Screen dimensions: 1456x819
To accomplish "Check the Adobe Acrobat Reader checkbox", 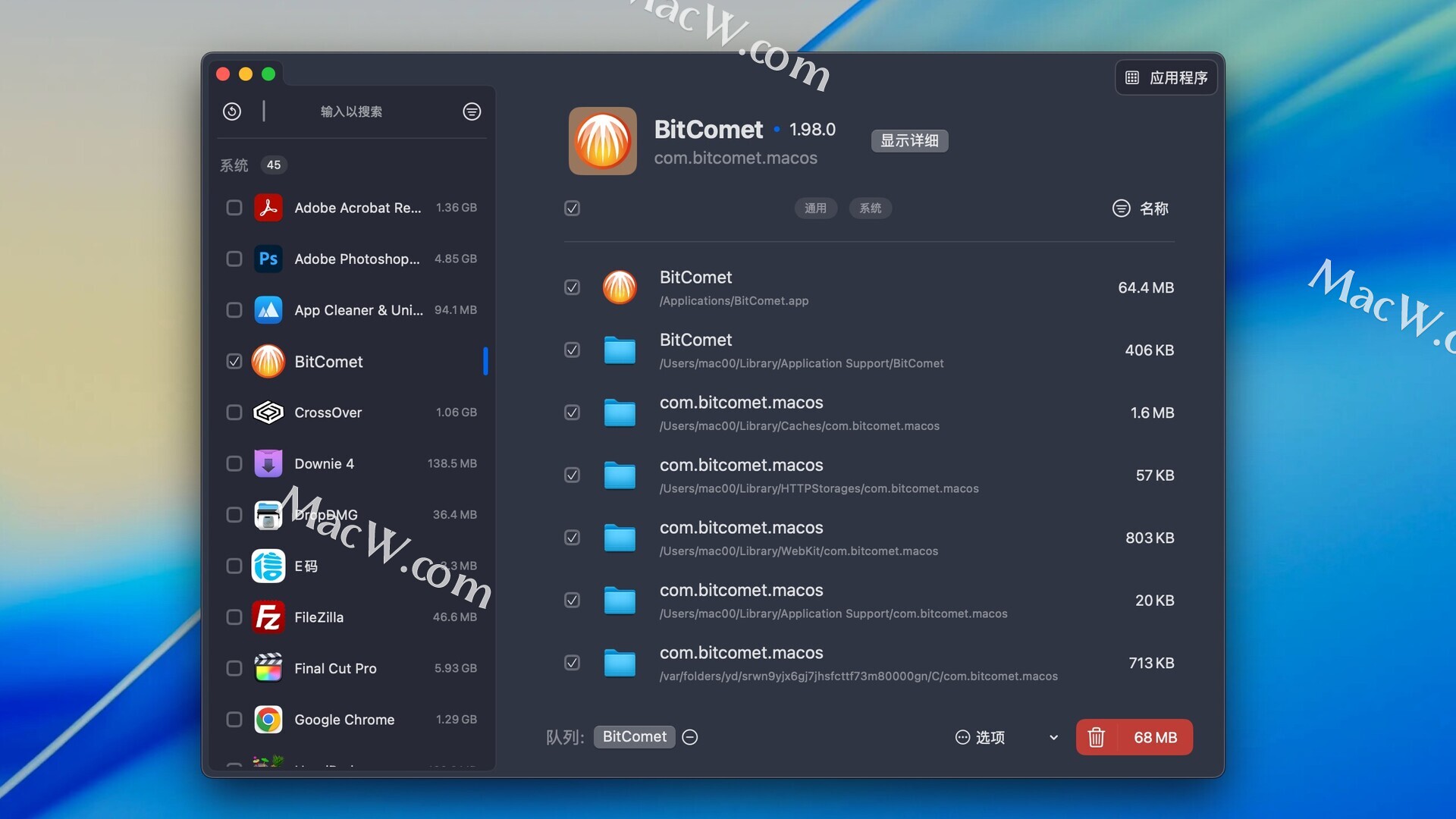I will coord(234,208).
